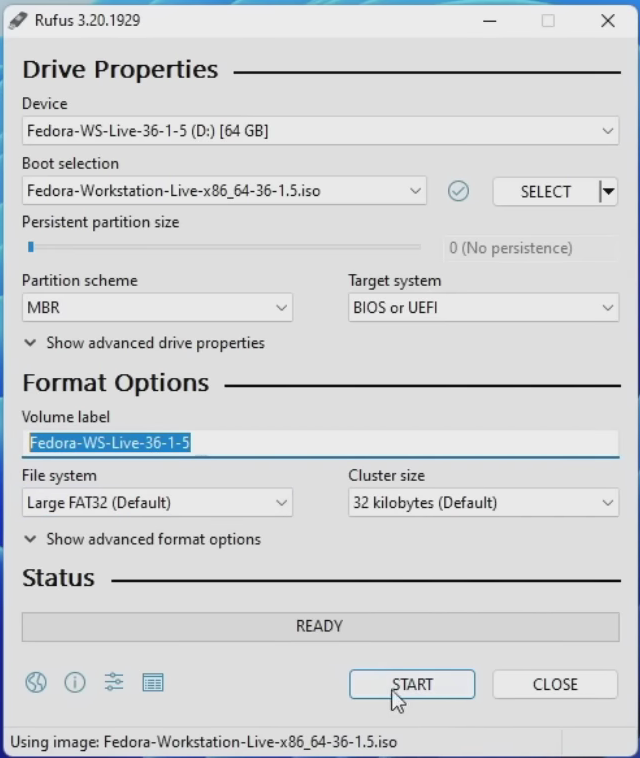640x758 pixels.
Task: Open the Cluster size dropdown
Action: [483, 503]
